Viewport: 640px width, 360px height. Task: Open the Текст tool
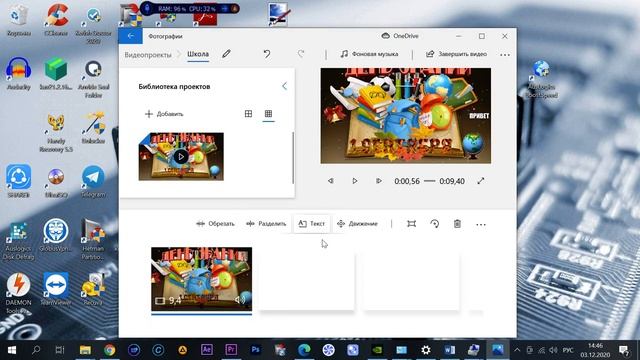coord(312,224)
